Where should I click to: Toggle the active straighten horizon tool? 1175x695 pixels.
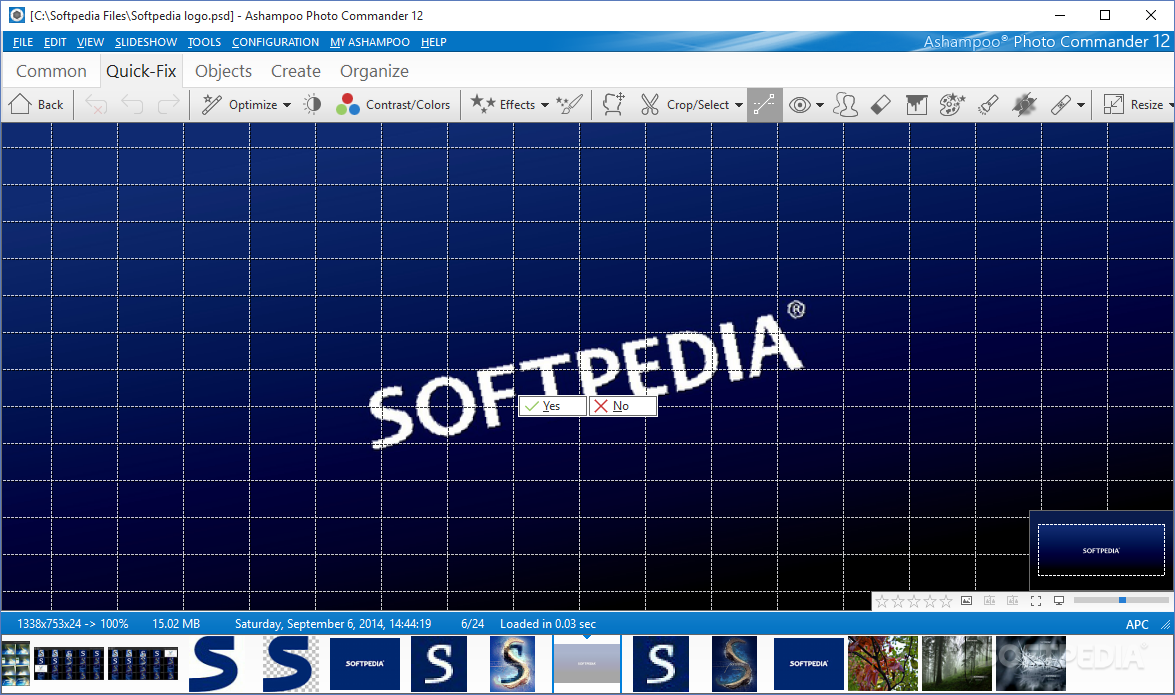(764, 105)
